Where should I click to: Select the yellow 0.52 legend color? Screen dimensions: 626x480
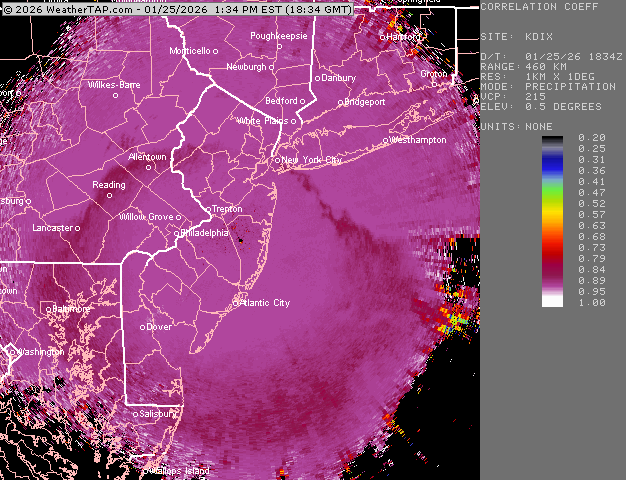pos(552,203)
